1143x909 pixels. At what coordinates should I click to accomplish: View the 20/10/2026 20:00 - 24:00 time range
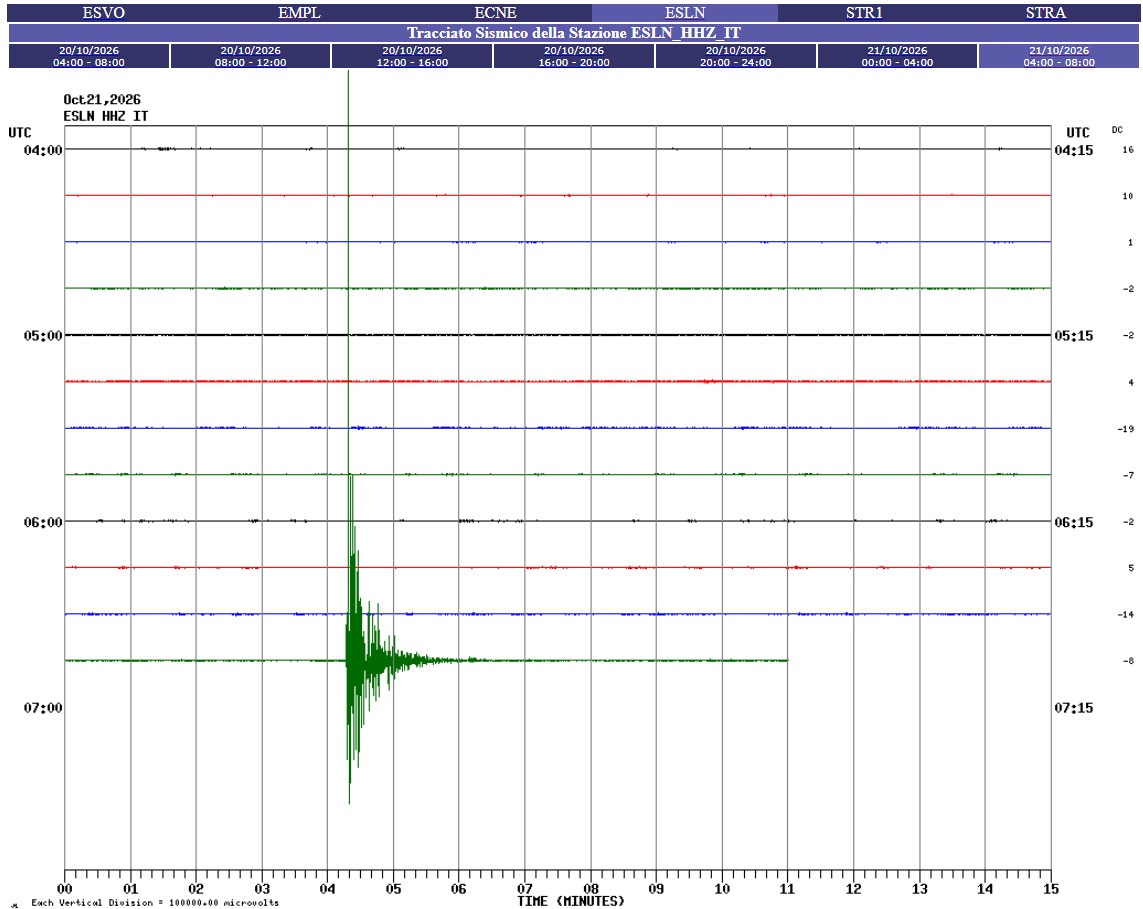(x=736, y=56)
